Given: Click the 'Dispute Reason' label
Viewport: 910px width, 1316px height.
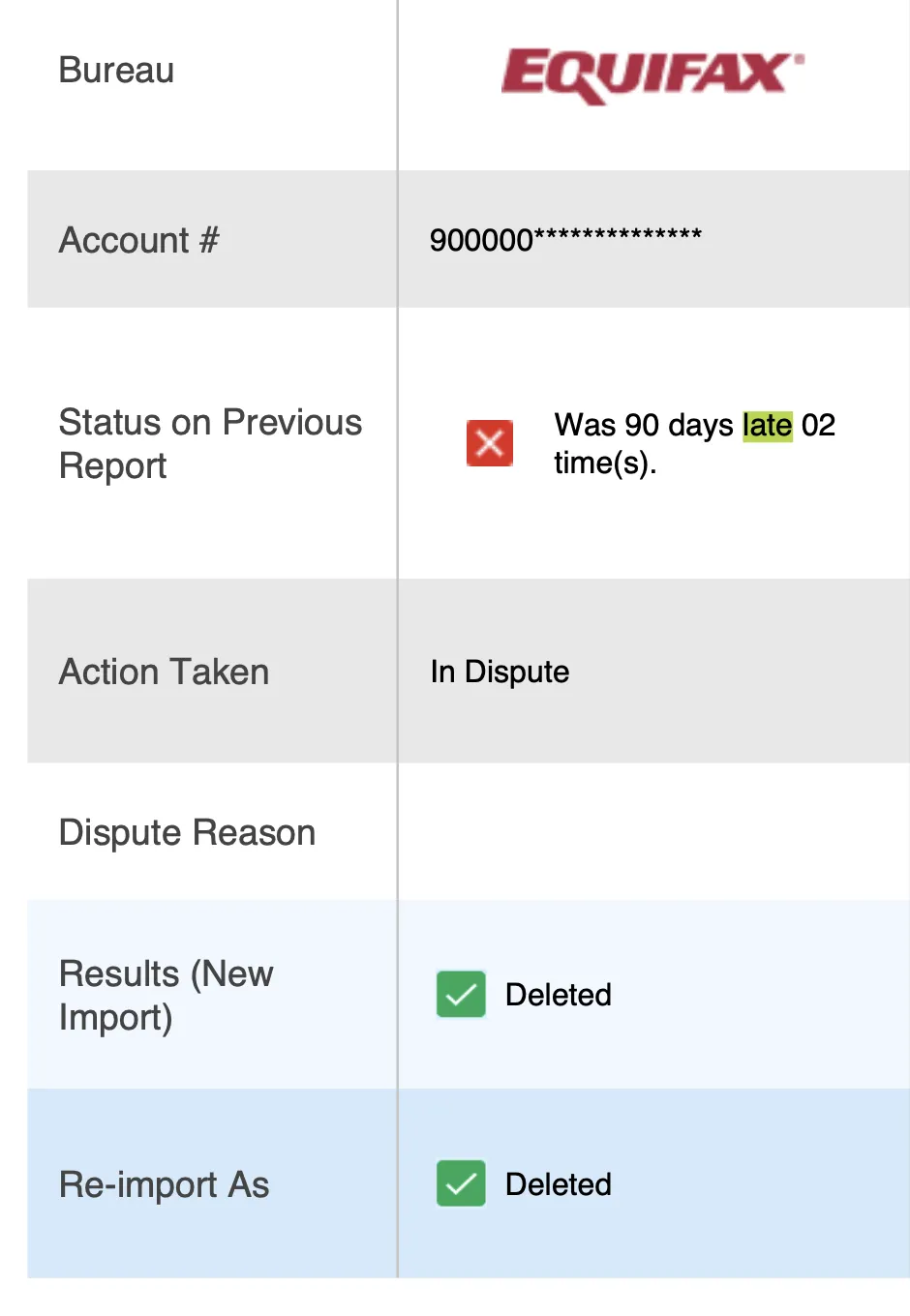Looking at the screenshot, I should click(x=187, y=832).
